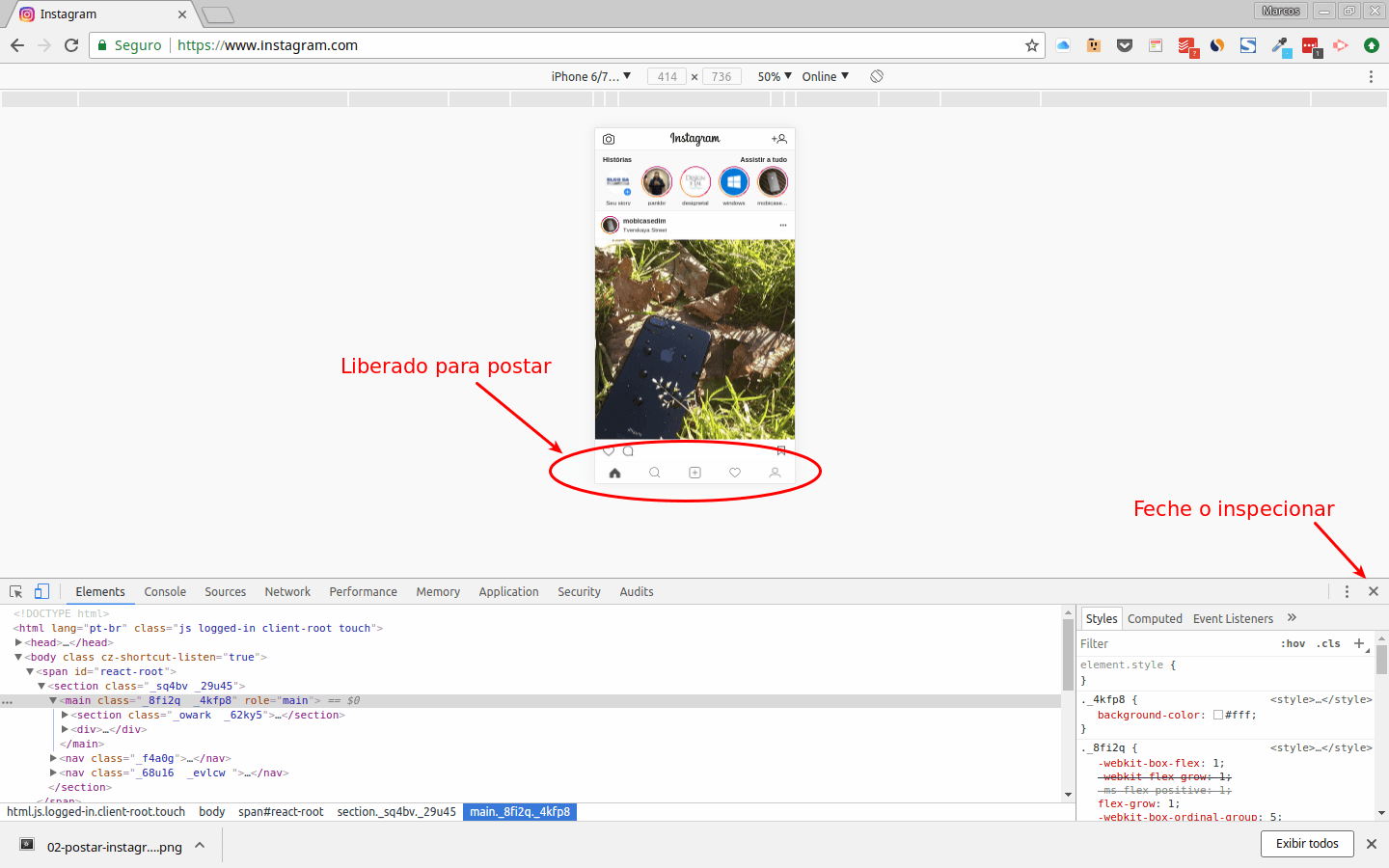Click the rotate screen orientation icon
The image size is (1389, 868).
click(877, 76)
